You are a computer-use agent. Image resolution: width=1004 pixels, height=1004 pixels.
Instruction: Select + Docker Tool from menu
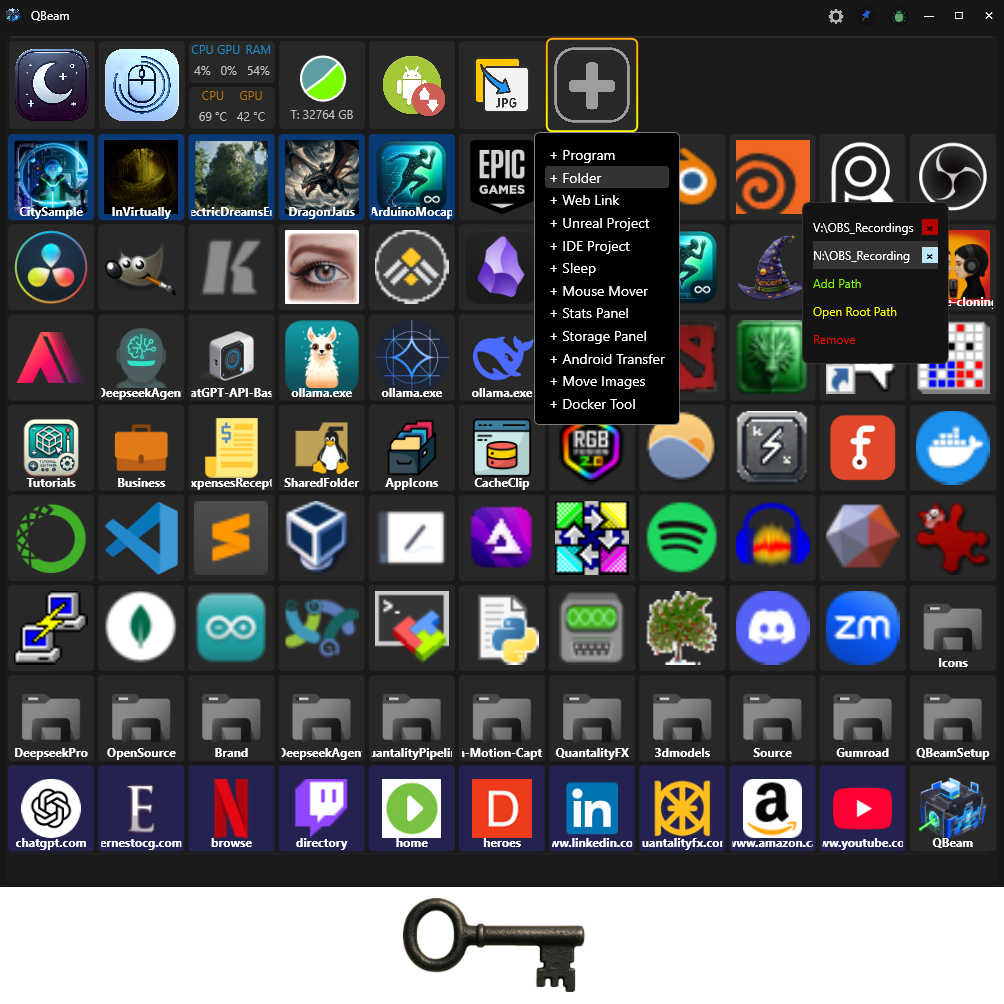606,404
